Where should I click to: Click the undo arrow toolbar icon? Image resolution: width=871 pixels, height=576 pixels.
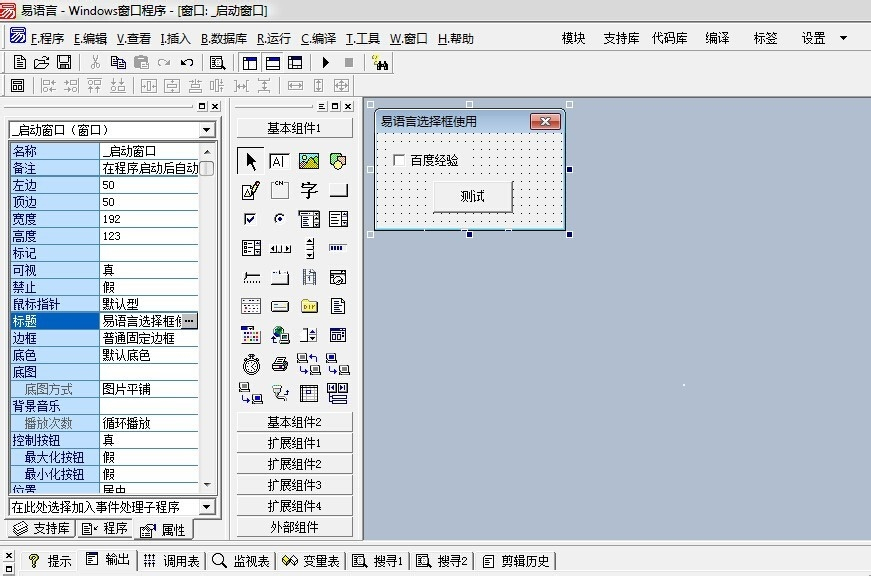pos(186,62)
